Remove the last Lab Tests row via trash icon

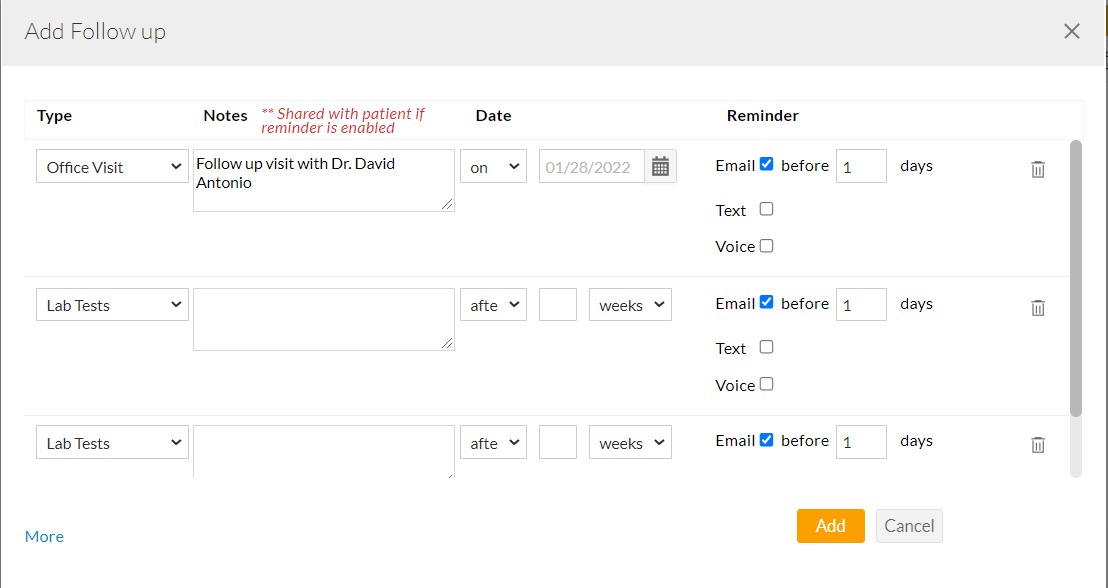1038,444
